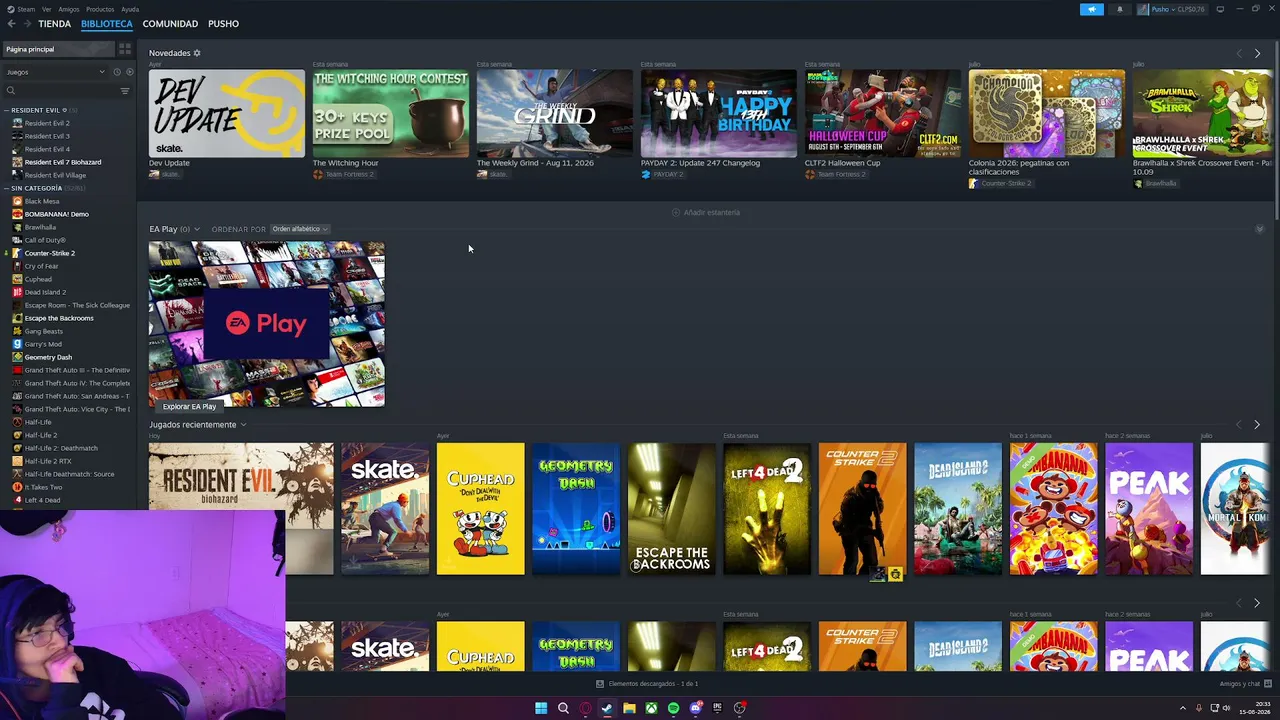Open the EA Play shelf dropdown
This screenshot has height=720, width=1280.
pos(197,229)
